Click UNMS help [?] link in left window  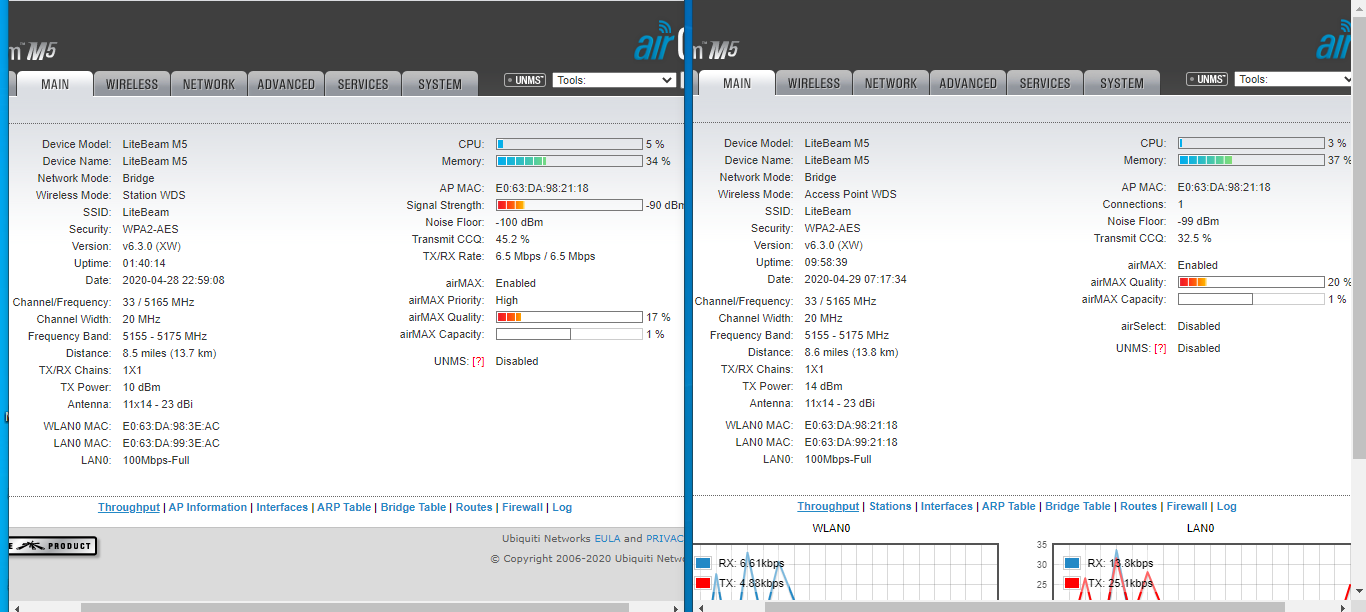click(x=478, y=361)
